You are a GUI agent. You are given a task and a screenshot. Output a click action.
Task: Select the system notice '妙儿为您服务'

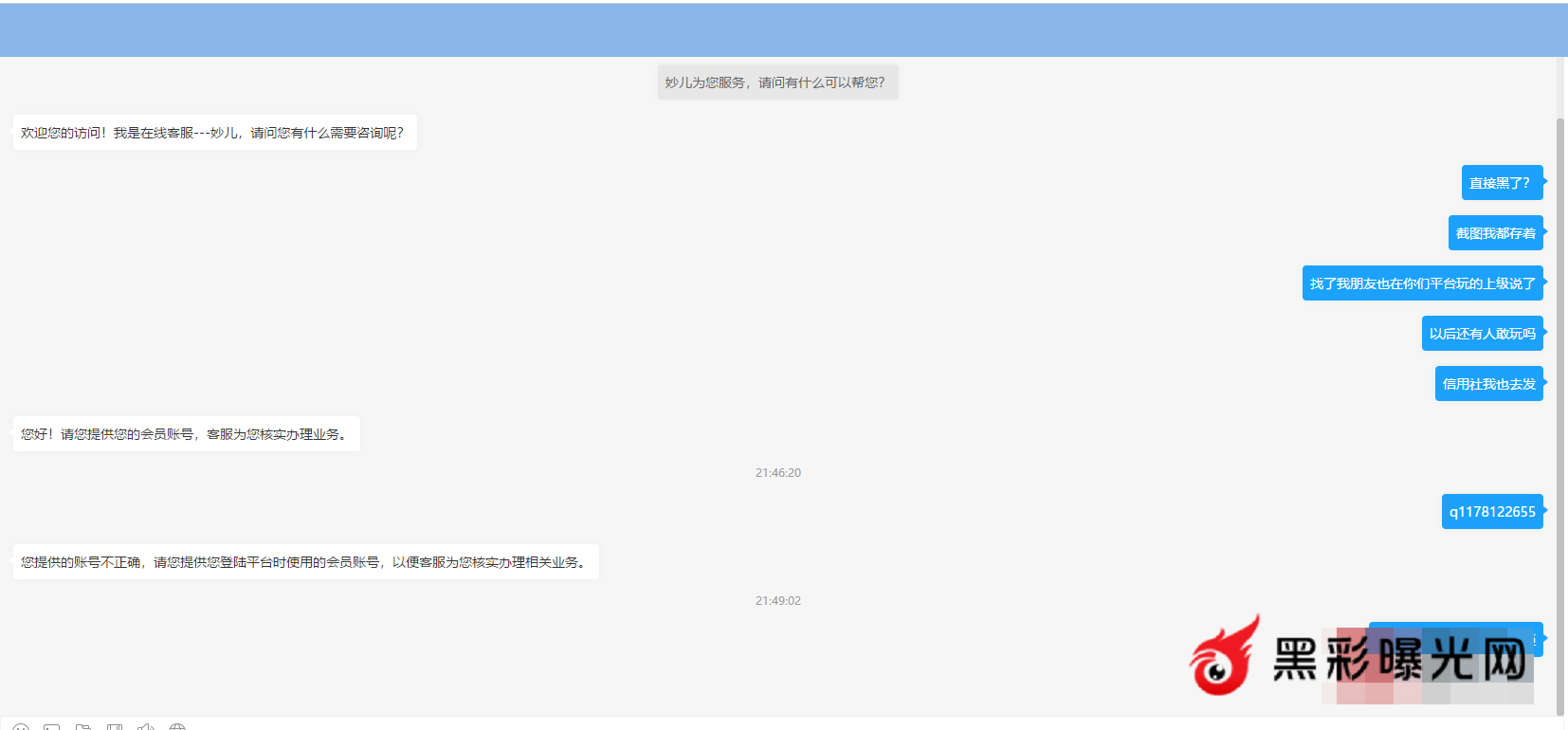coord(777,82)
